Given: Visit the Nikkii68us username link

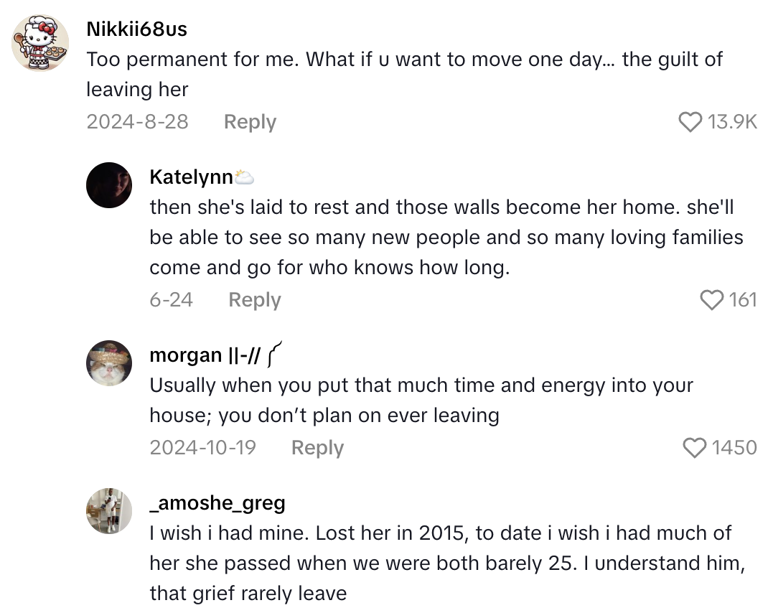Looking at the screenshot, I should 136,29.
